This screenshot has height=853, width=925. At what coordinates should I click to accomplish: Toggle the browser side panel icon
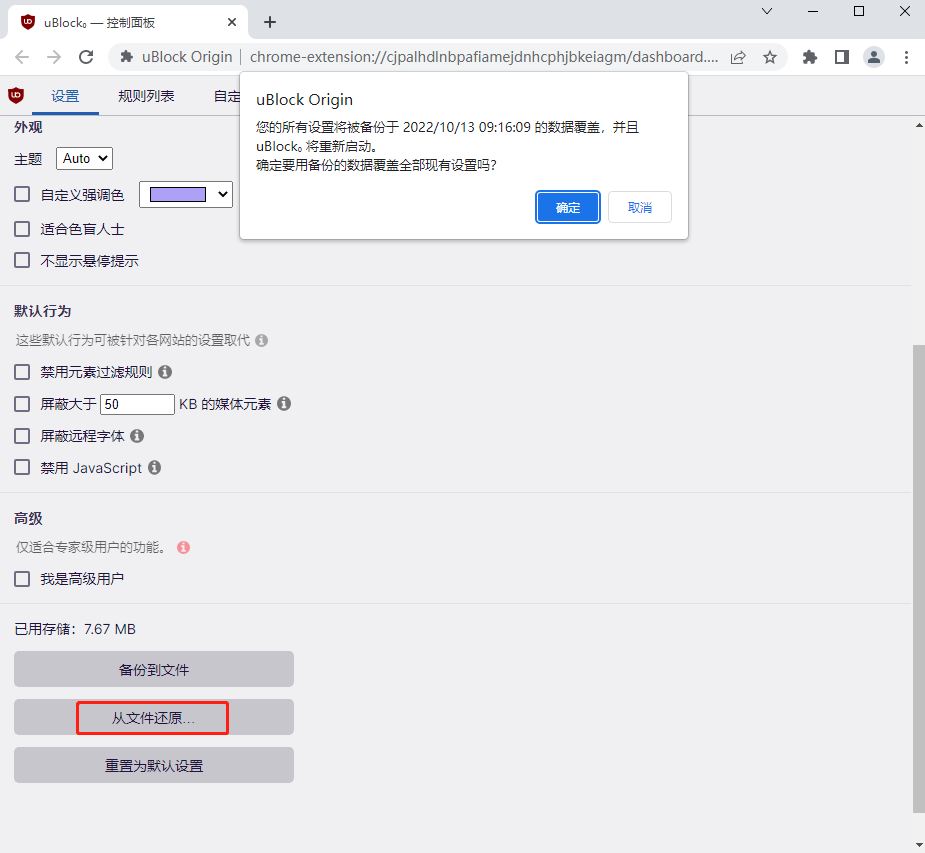842,57
